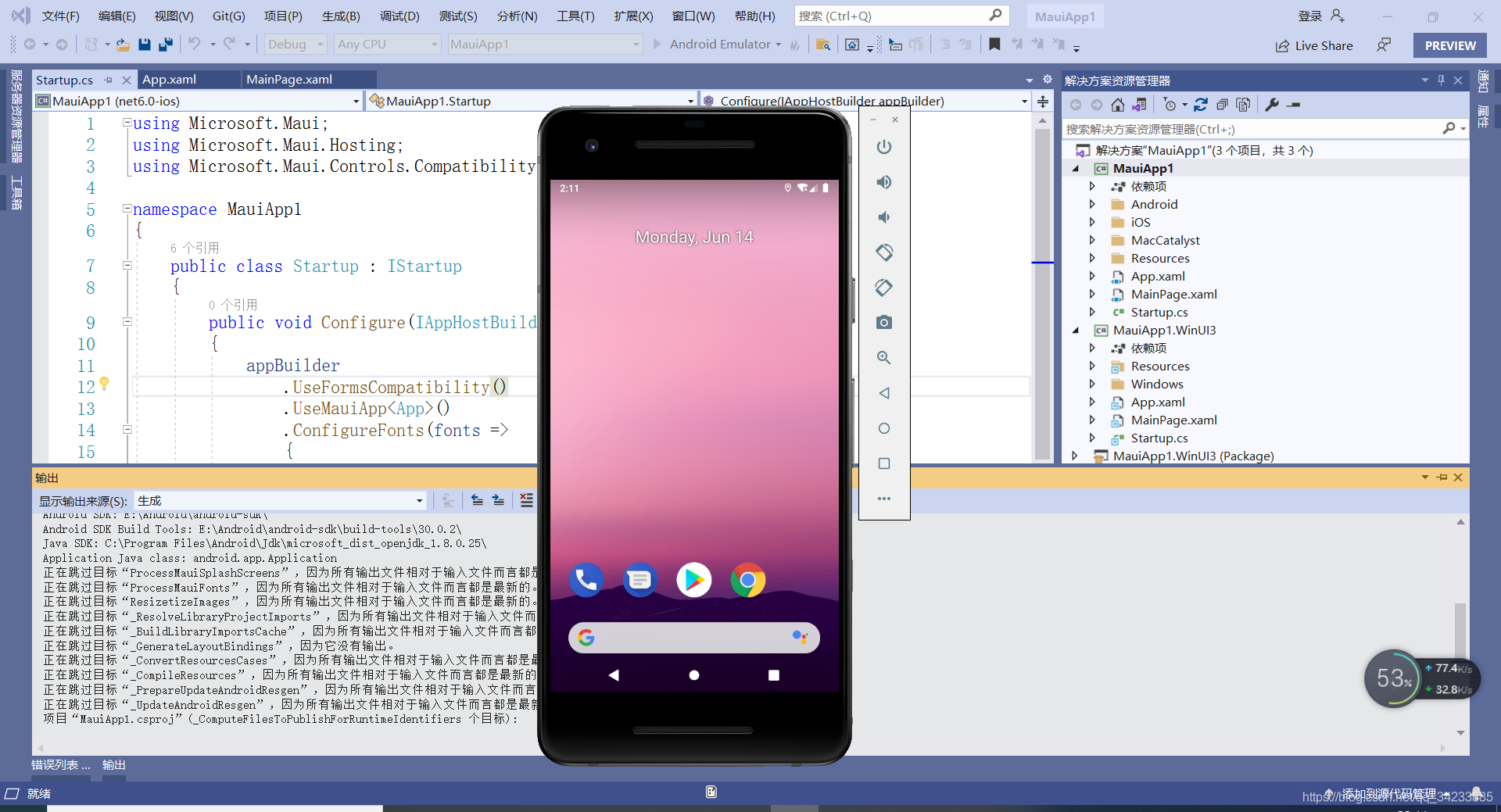
Task: Click Save All icon in toolbar
Action: click(x=165, y=45)
